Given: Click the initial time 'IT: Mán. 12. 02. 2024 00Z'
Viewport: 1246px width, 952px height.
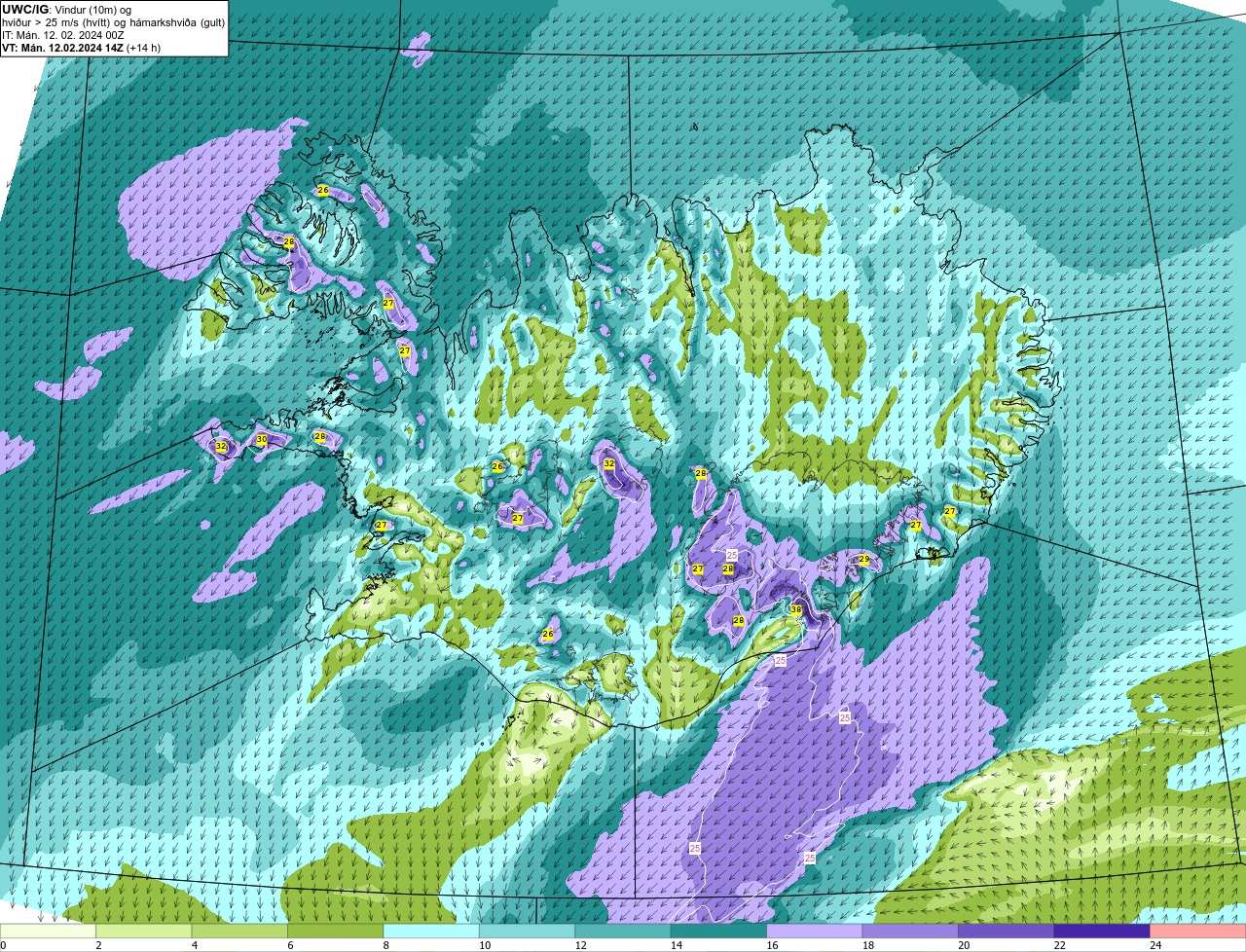Looking at the screenshot, I should point(63,34).
